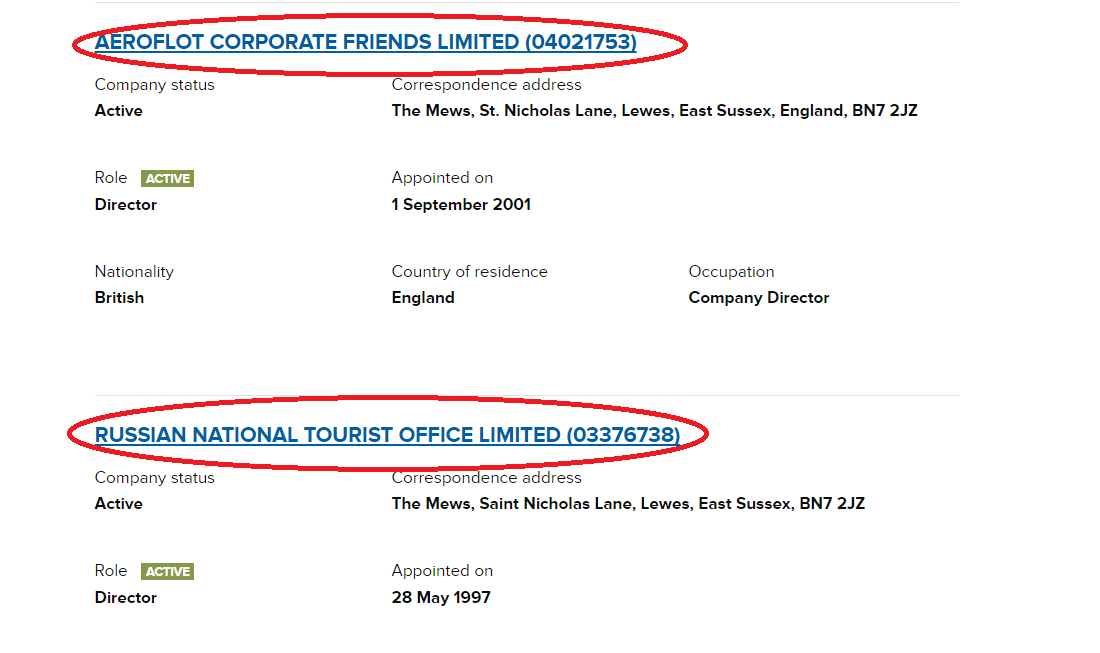Image resolution: width=1100 pixels, height=653 pixels.
Task: Click the Country of residence label
Action: pyautogui.click(x=469, y=272)
